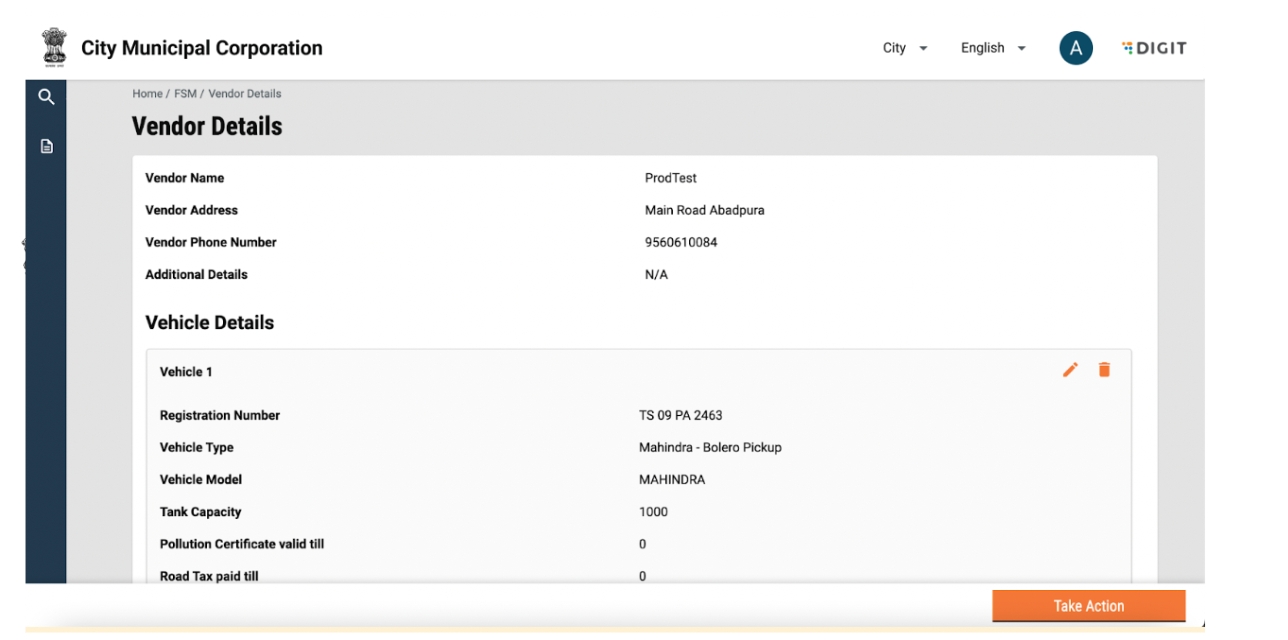Open the document icon in the sidebar

pyautogui.click(x=45, y=147)
